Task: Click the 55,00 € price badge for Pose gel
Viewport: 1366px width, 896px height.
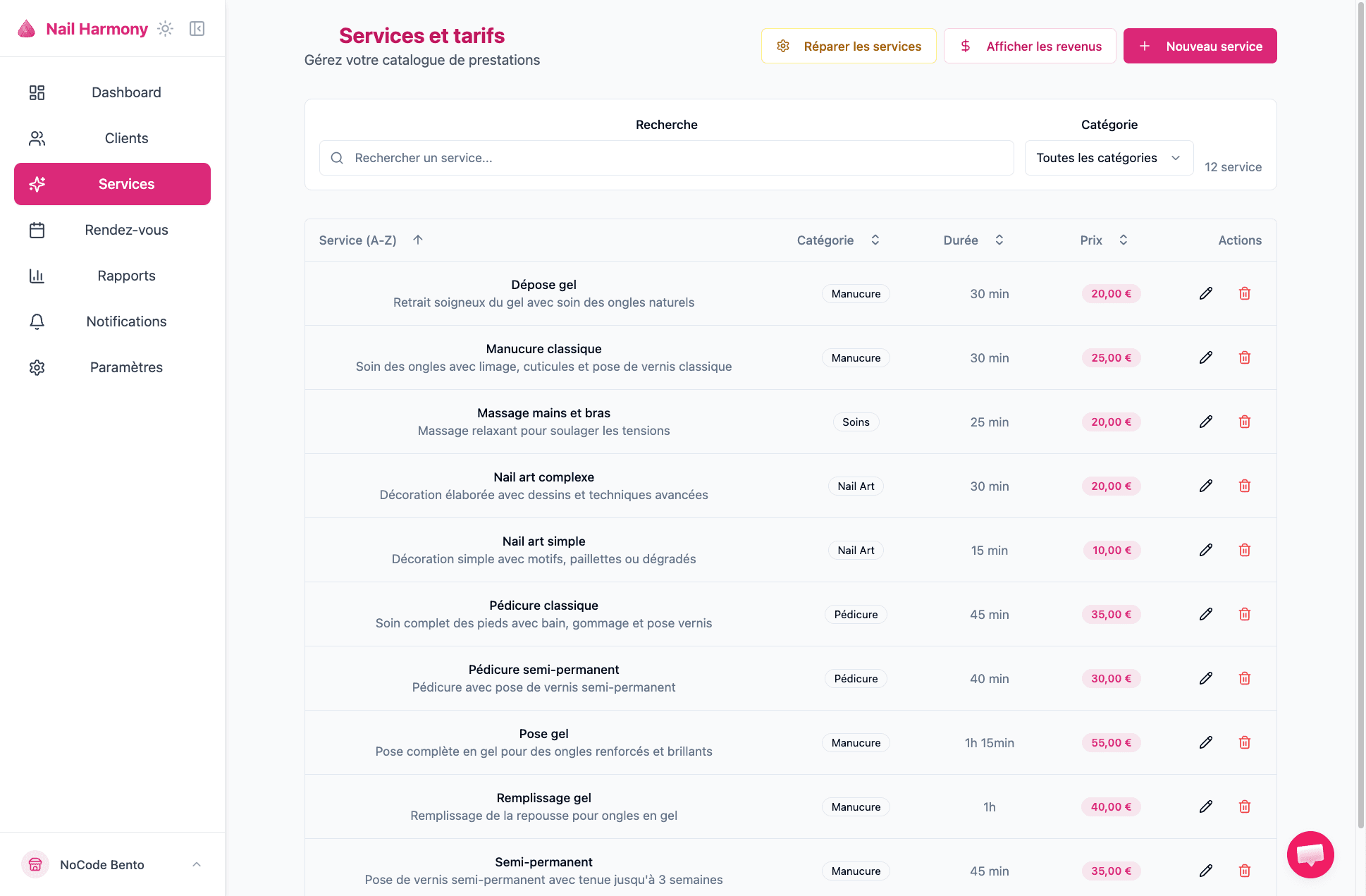Action: (x=1111, y=742)
